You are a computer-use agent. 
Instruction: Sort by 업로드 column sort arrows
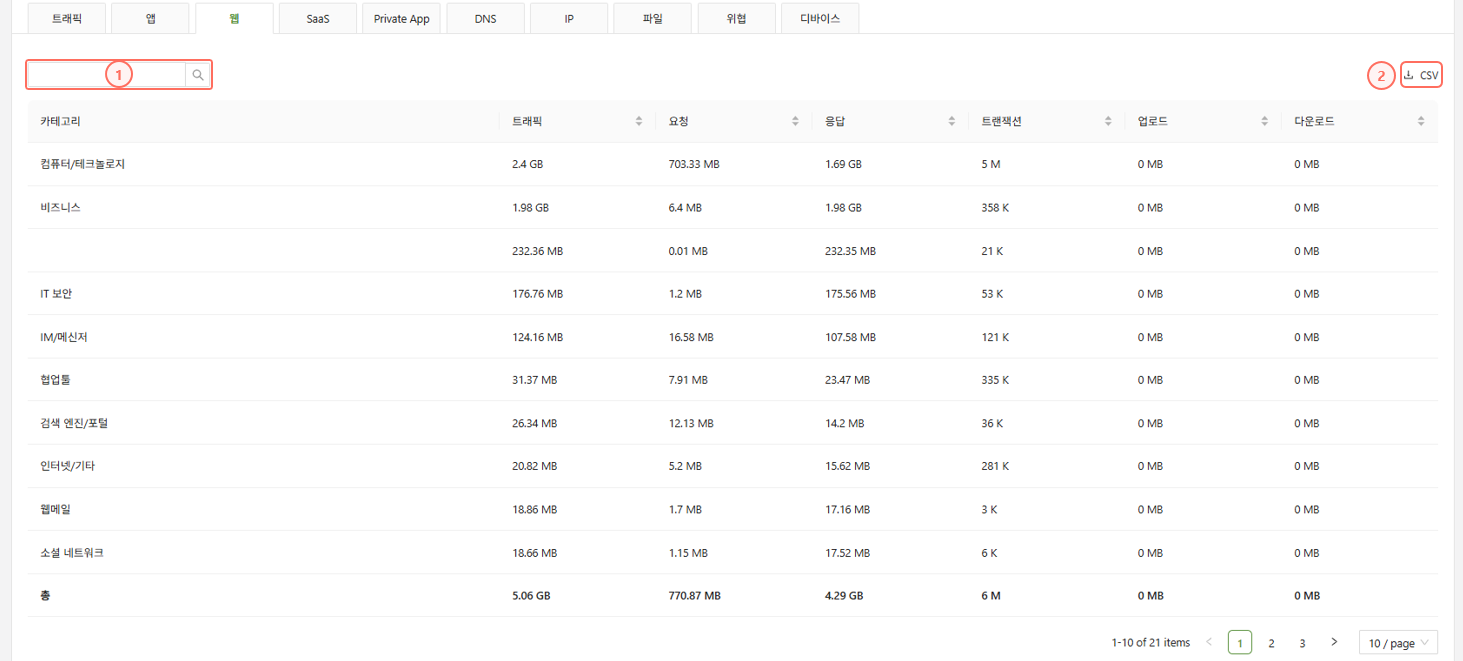click(x=1264, y=121)
